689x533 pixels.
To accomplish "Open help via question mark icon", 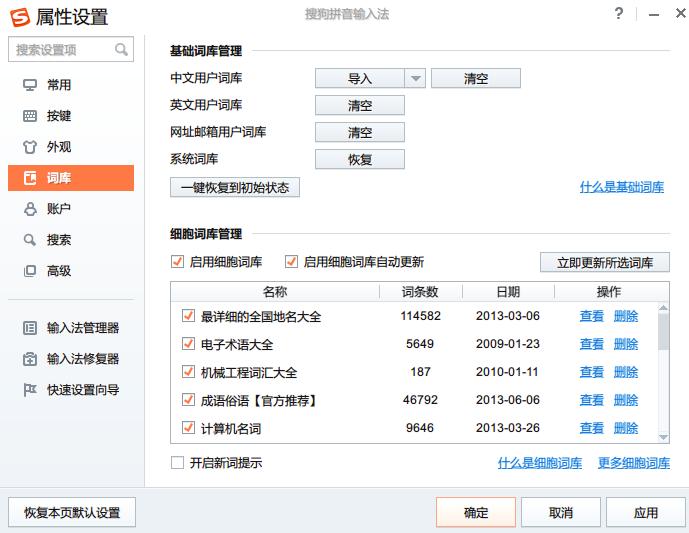I will click(619, 14).
